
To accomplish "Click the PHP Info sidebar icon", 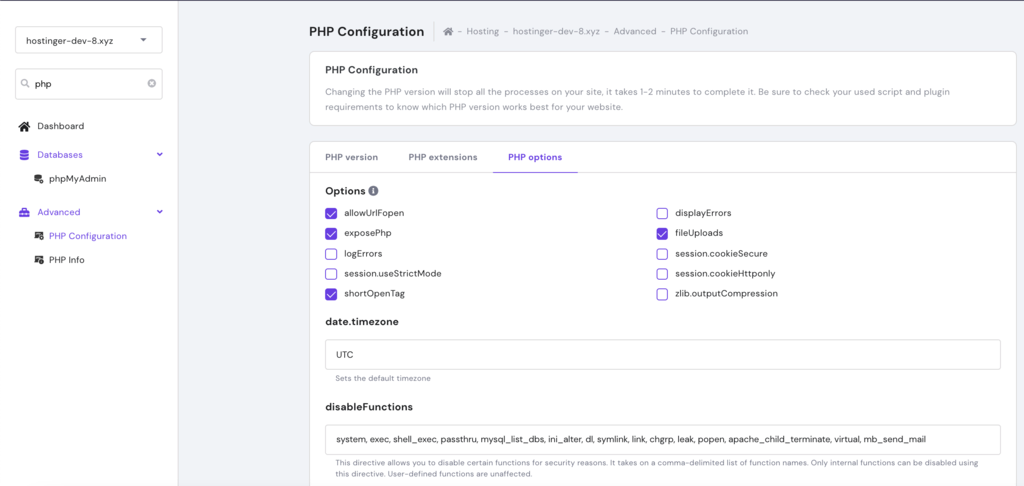I will [39, 260].
